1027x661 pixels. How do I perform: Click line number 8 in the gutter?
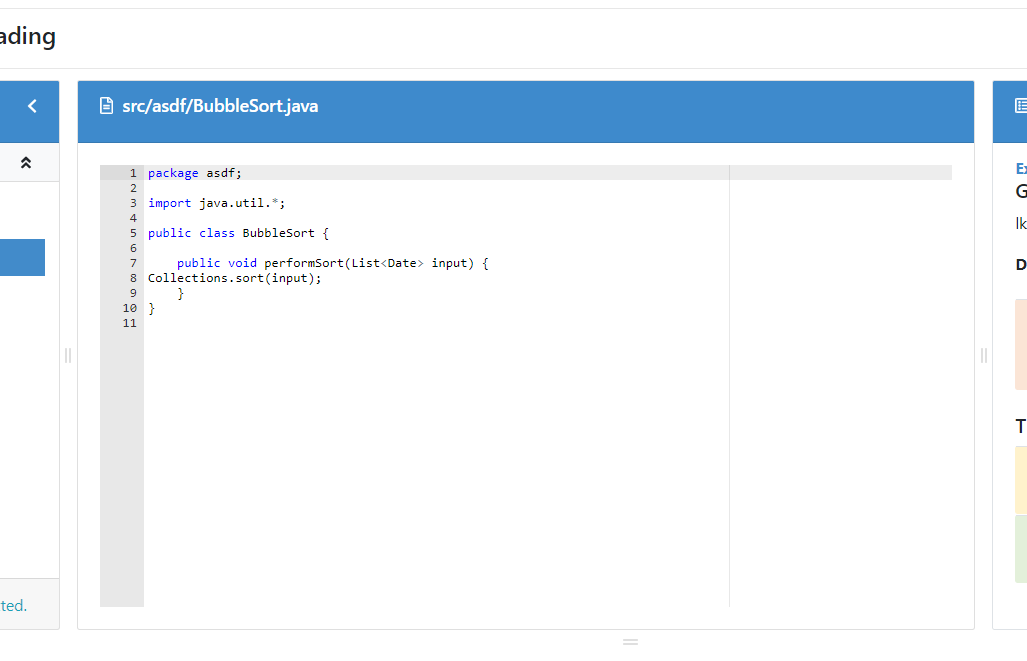click(x=133, y=278)
